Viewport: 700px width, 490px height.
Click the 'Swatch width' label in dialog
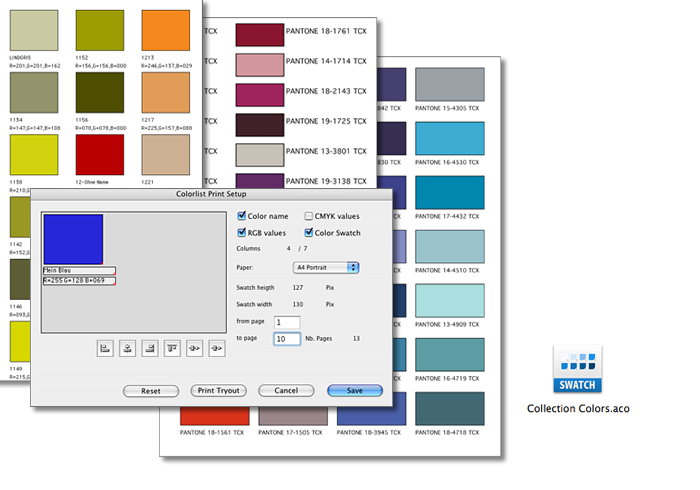tap(254, 304)
